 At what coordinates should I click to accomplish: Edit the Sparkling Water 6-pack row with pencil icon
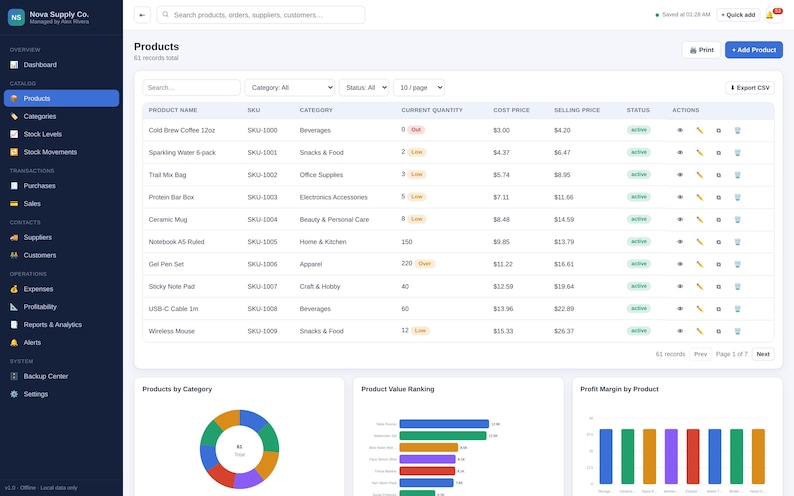click(699, 152)
